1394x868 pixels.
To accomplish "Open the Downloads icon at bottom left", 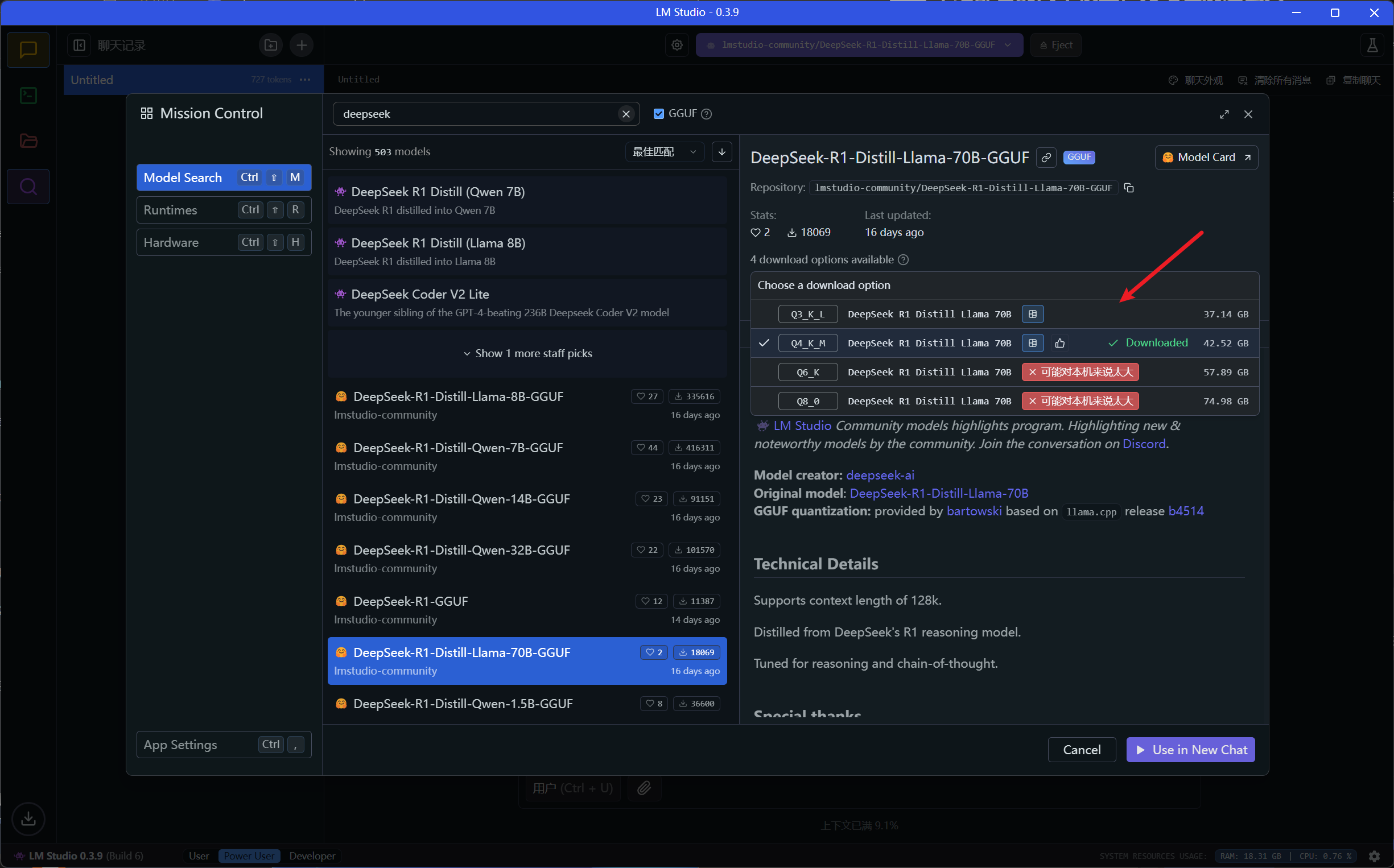I will [28, 819].
